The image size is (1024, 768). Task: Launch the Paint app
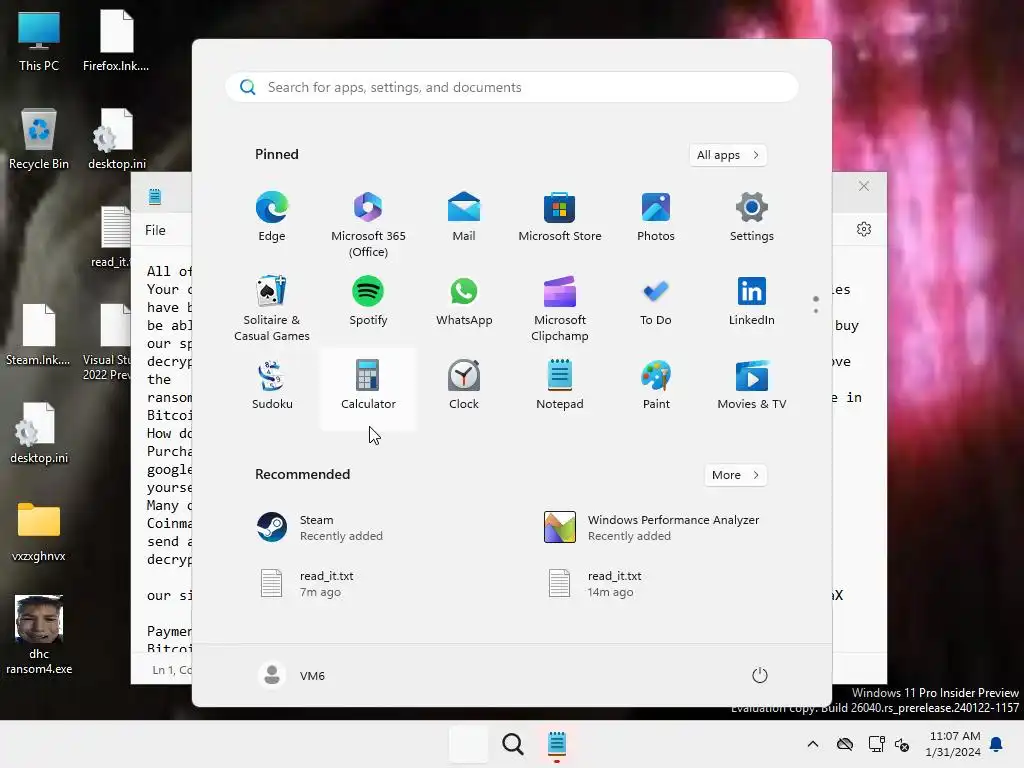[656, 386]
